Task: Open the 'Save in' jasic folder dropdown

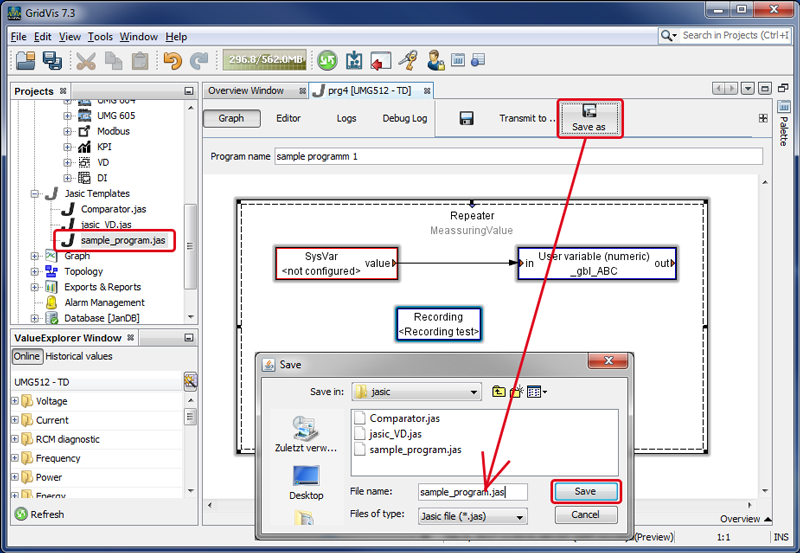Action: (473, 392)
